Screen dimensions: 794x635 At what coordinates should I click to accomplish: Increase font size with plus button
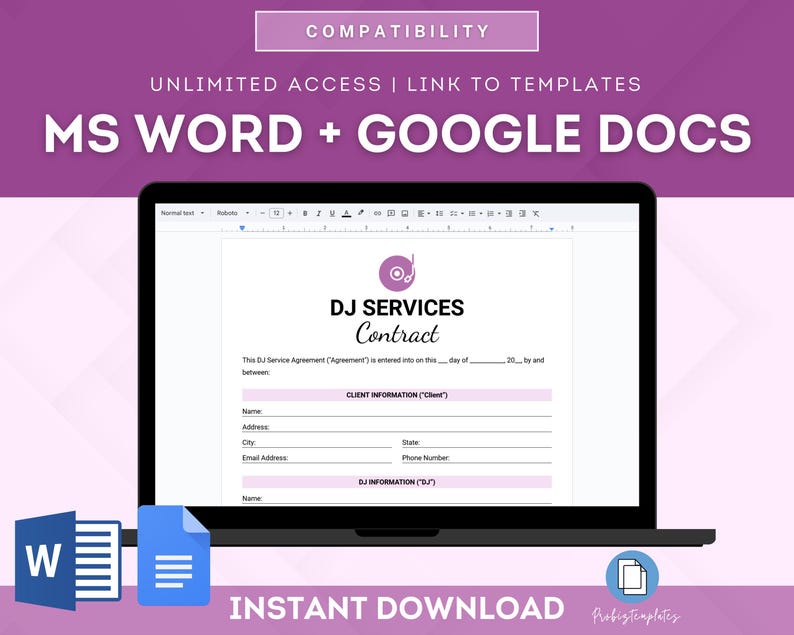tap(290, 213)
